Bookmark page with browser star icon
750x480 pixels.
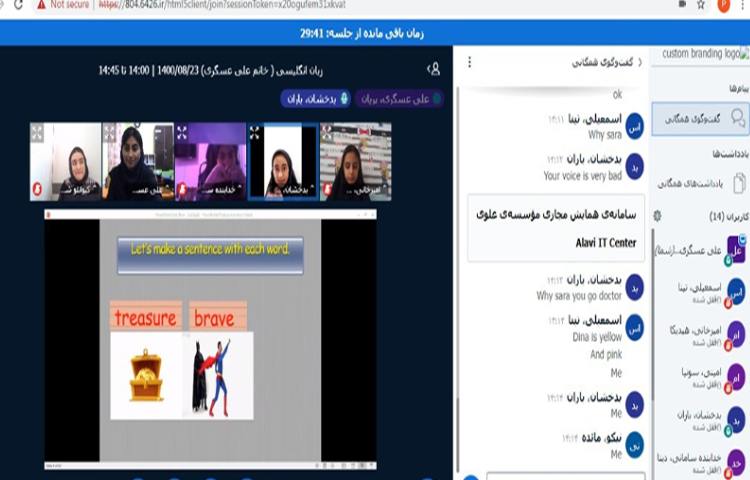[x=701, y=5]
